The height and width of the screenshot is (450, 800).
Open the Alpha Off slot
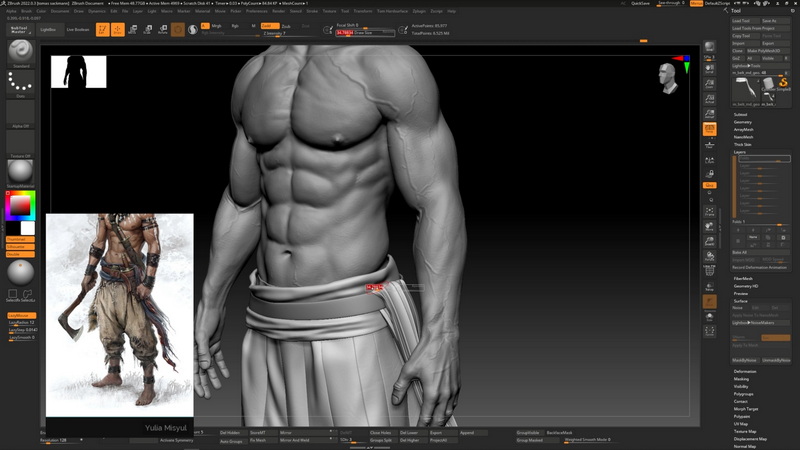(x=20, y=114)
